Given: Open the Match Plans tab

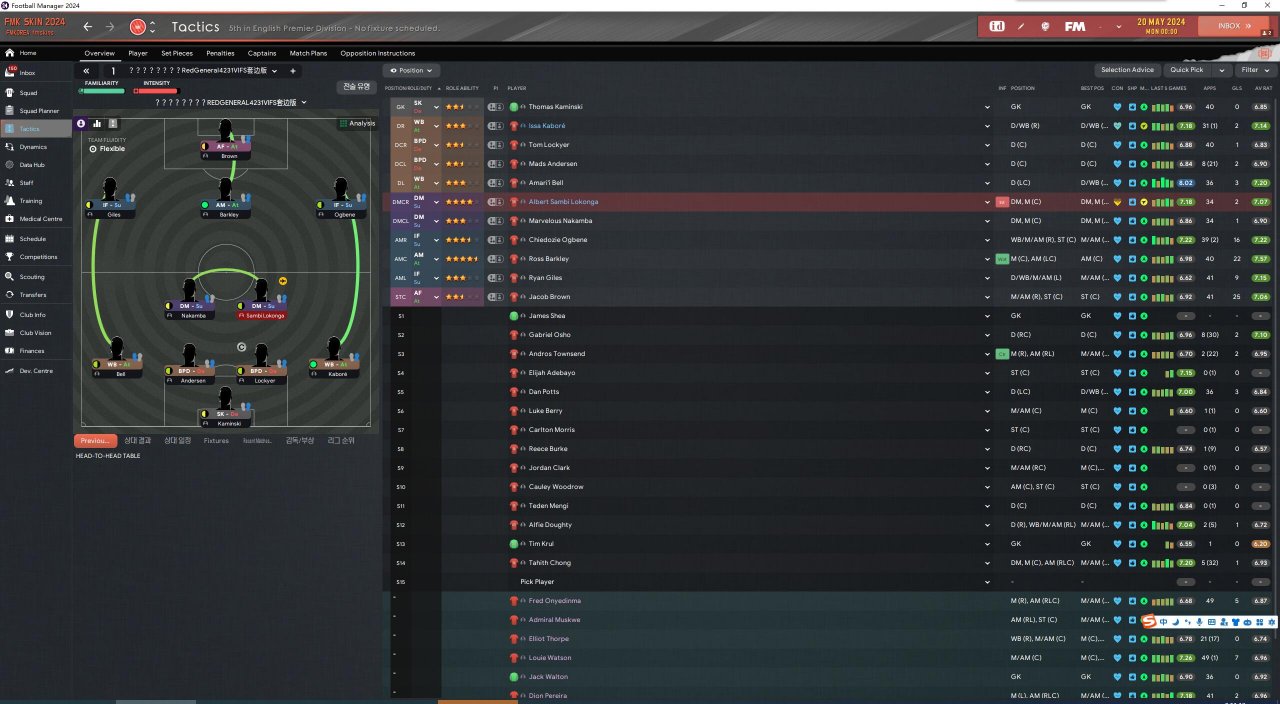Looking at the screenshot, I should [x=309, y=53].
